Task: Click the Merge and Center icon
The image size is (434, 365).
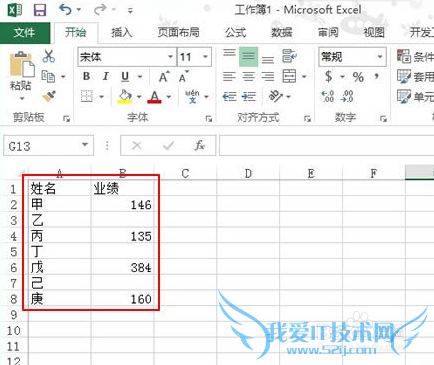Action: [289, 76]
